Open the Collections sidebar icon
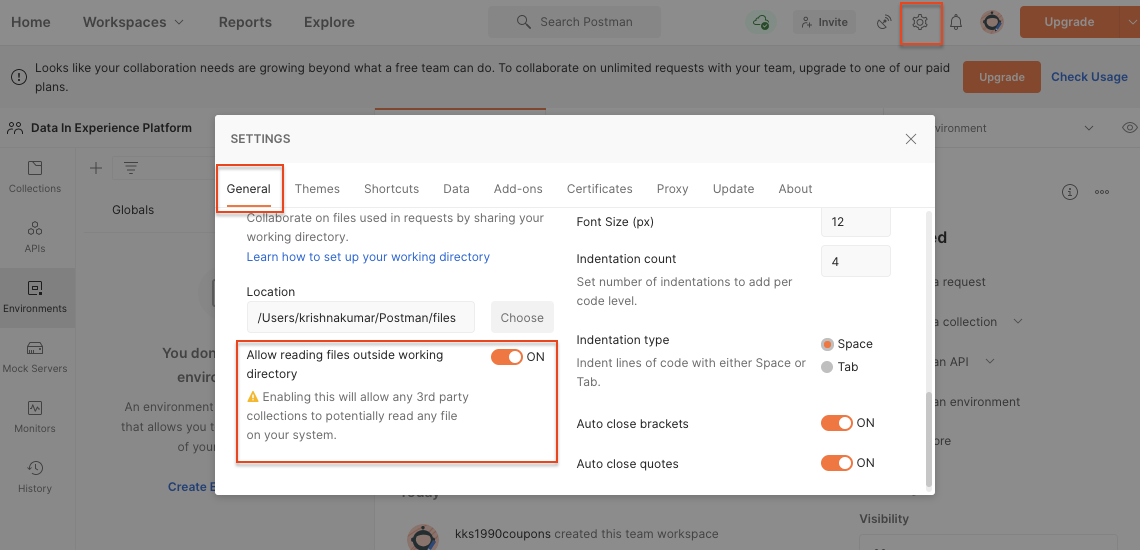This screenshot has width=1140, height=550. point(35,176)
